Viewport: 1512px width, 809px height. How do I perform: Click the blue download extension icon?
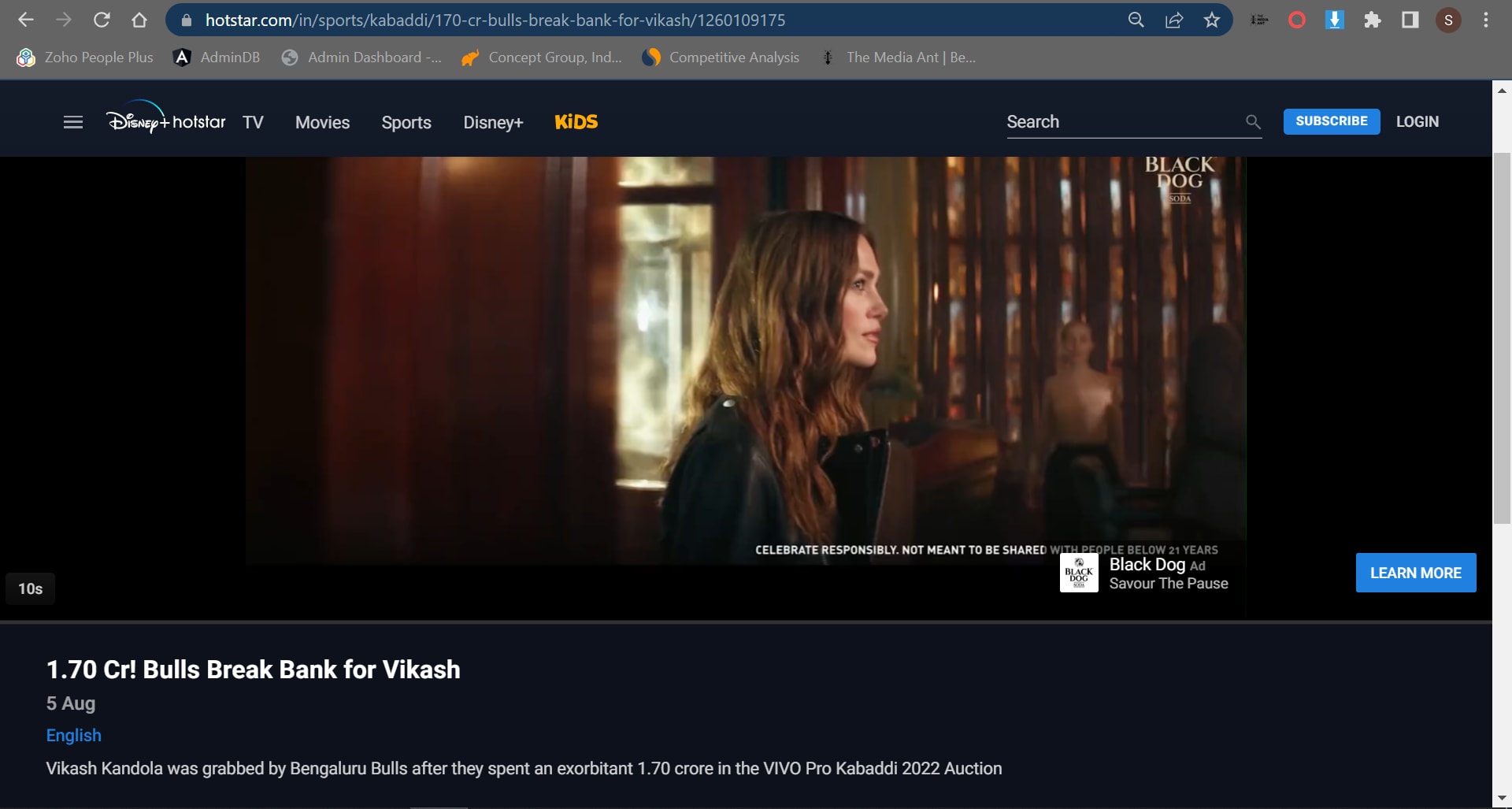[x=1335, y=20]
